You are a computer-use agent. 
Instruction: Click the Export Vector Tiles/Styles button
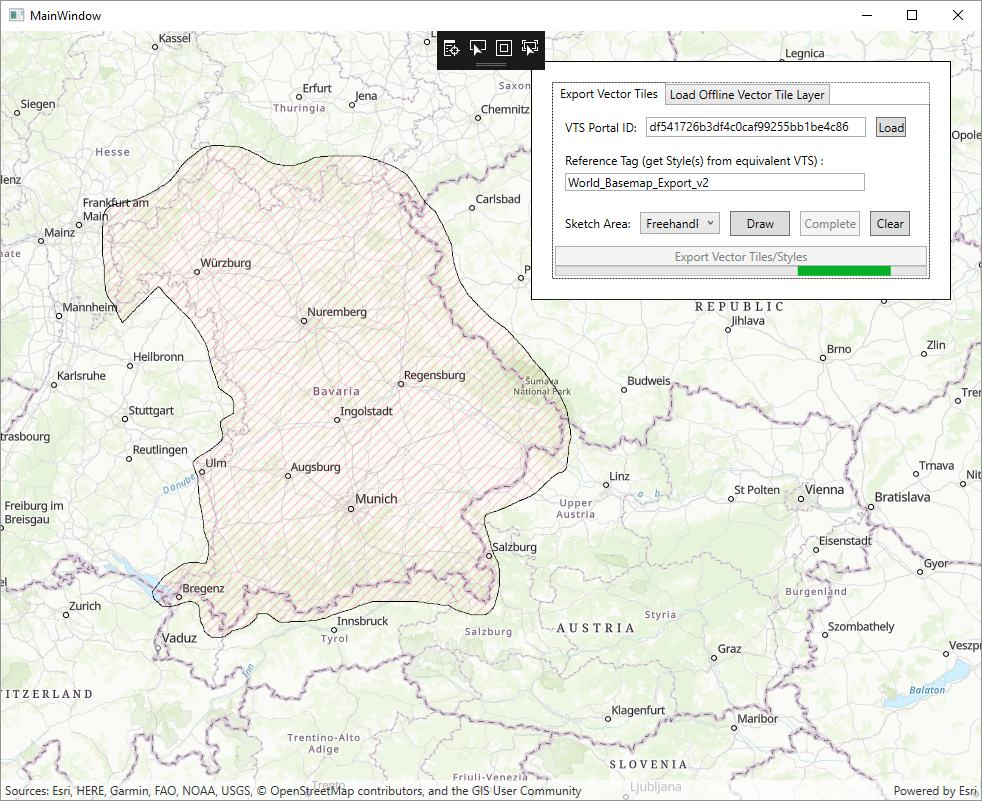[x=741, y=256]
